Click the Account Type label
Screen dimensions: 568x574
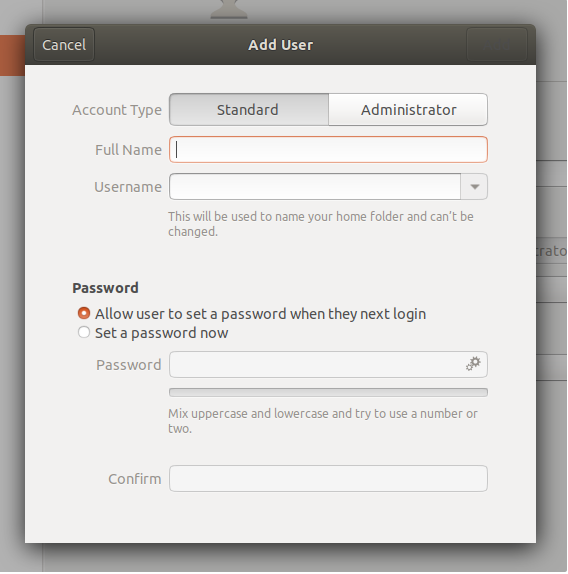click(117, 110)
